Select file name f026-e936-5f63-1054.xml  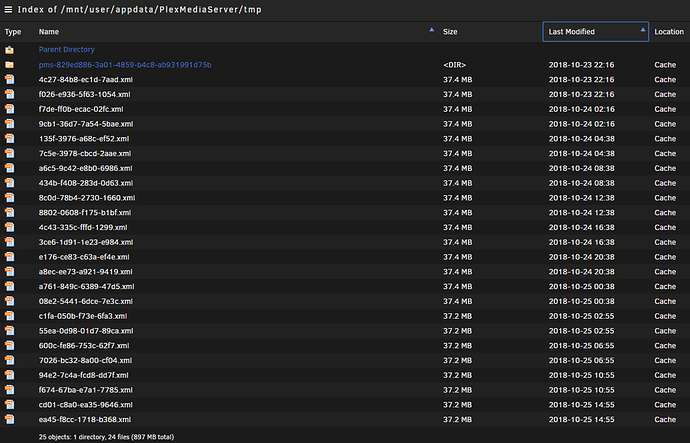click(x=84, y=94)
